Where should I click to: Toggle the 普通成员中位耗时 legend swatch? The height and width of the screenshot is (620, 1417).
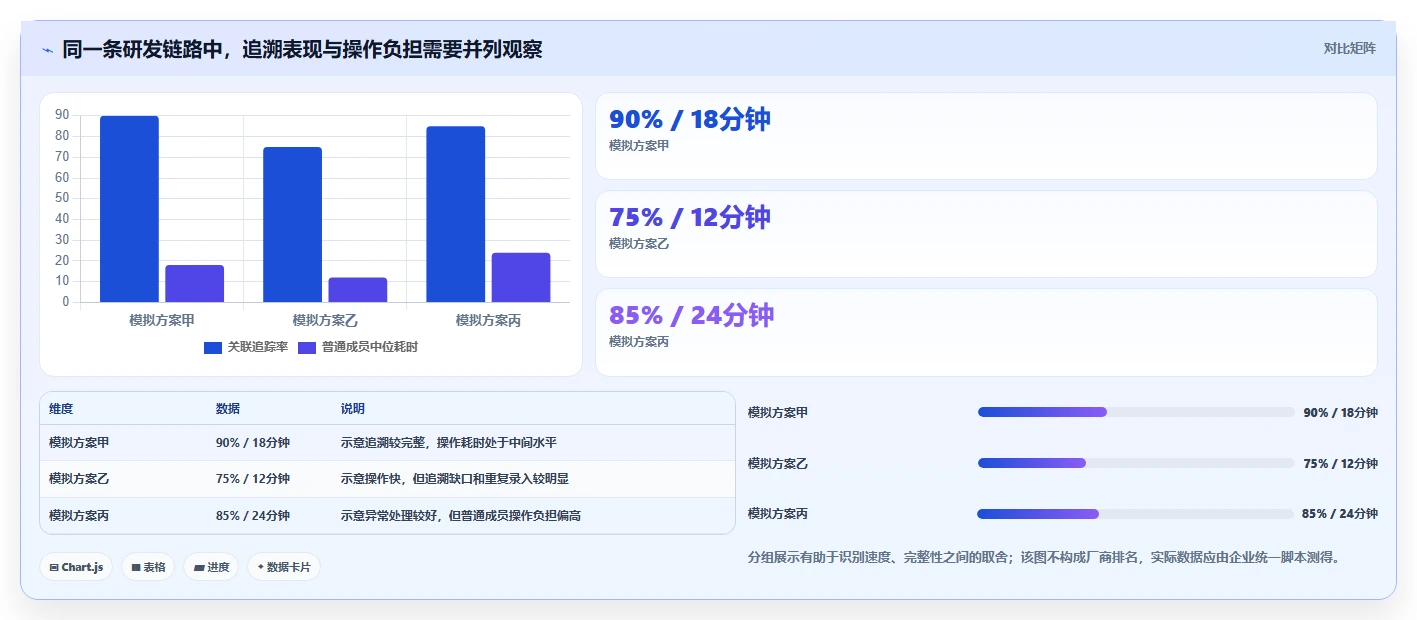[x=307, y=347]
